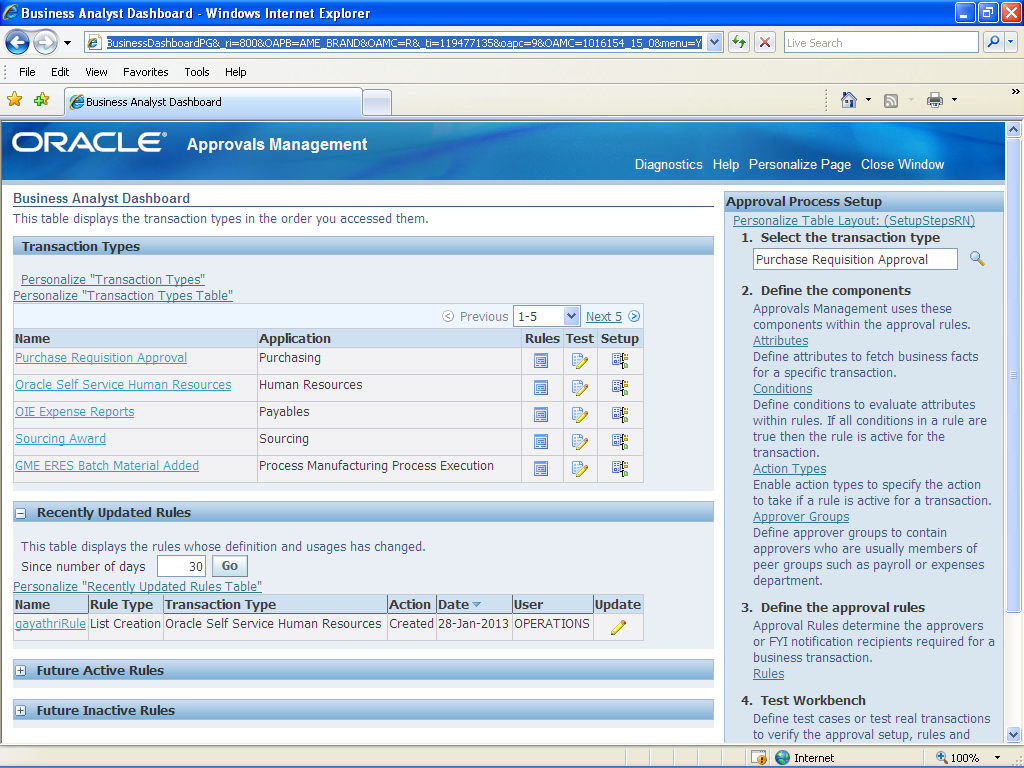This screenshot has height=768, width=1024.
Task: Open the Approver Groups link
Action: tap(801, 517)
